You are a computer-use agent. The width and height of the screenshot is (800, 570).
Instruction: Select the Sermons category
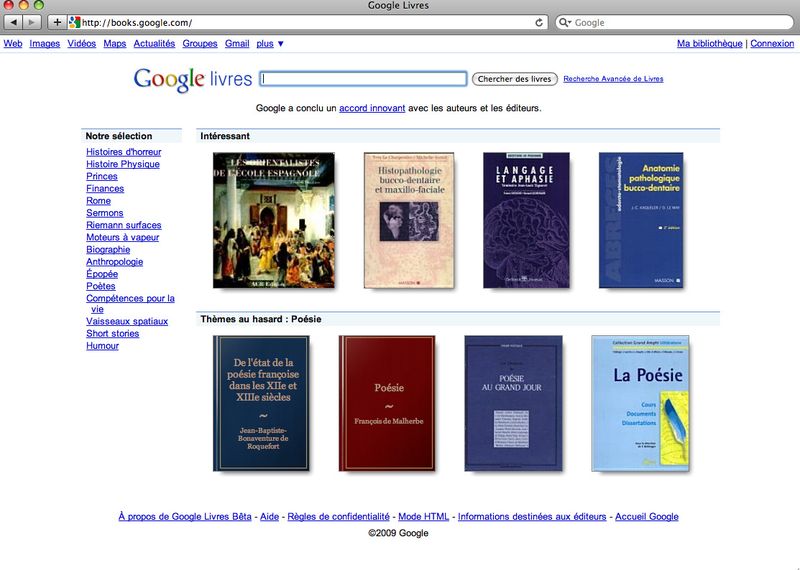(x=105, y=213)
